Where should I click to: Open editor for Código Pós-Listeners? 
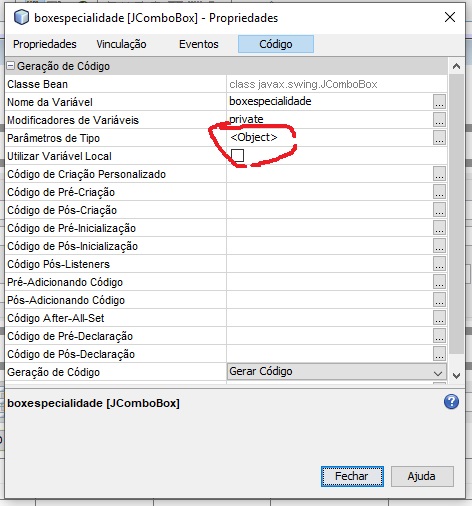(x=439, y=264)
